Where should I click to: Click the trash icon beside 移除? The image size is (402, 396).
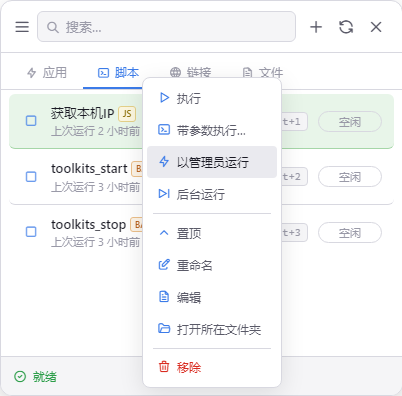[164, 366]
